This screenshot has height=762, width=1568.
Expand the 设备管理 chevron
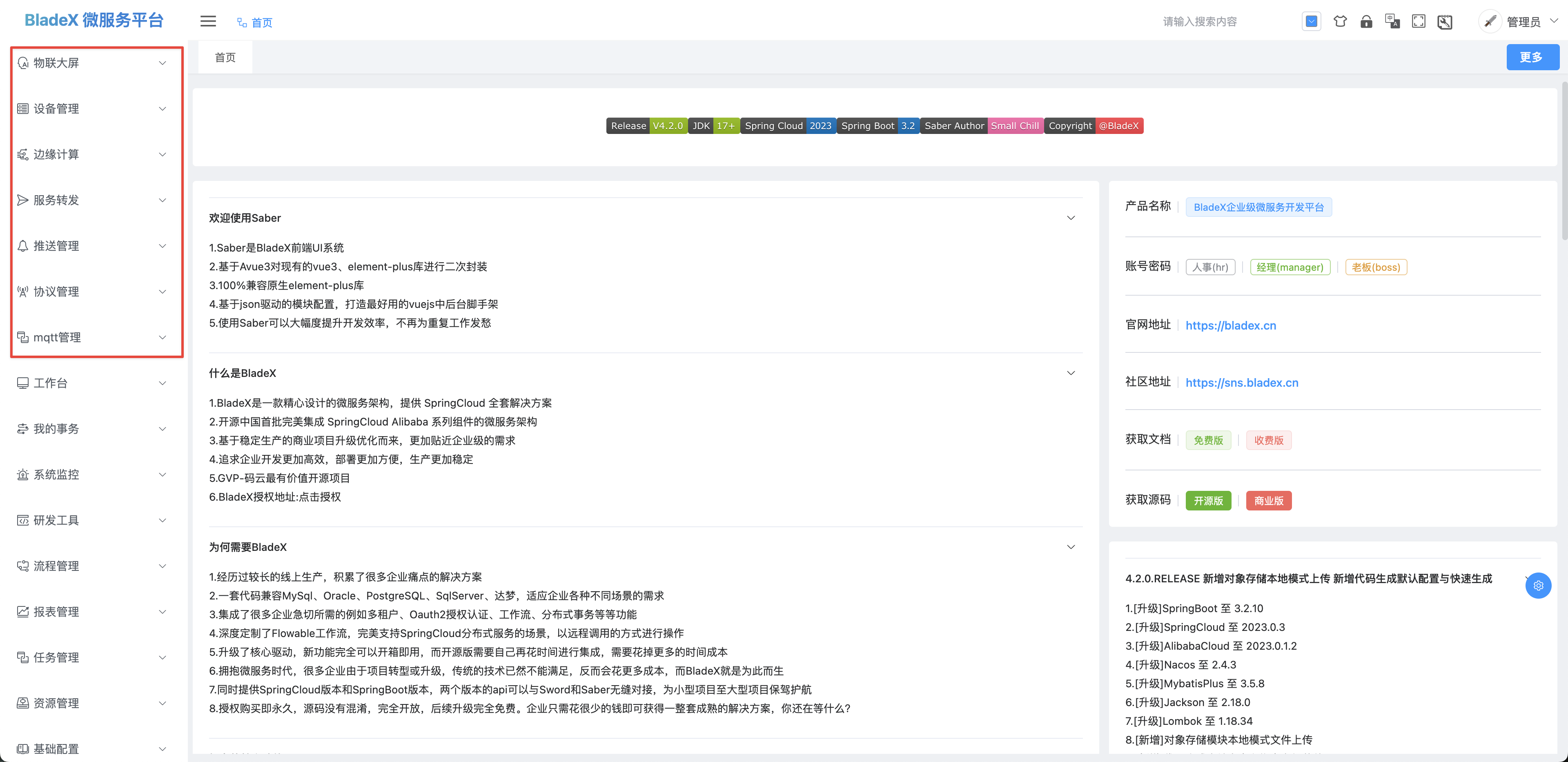coord(163,108)
